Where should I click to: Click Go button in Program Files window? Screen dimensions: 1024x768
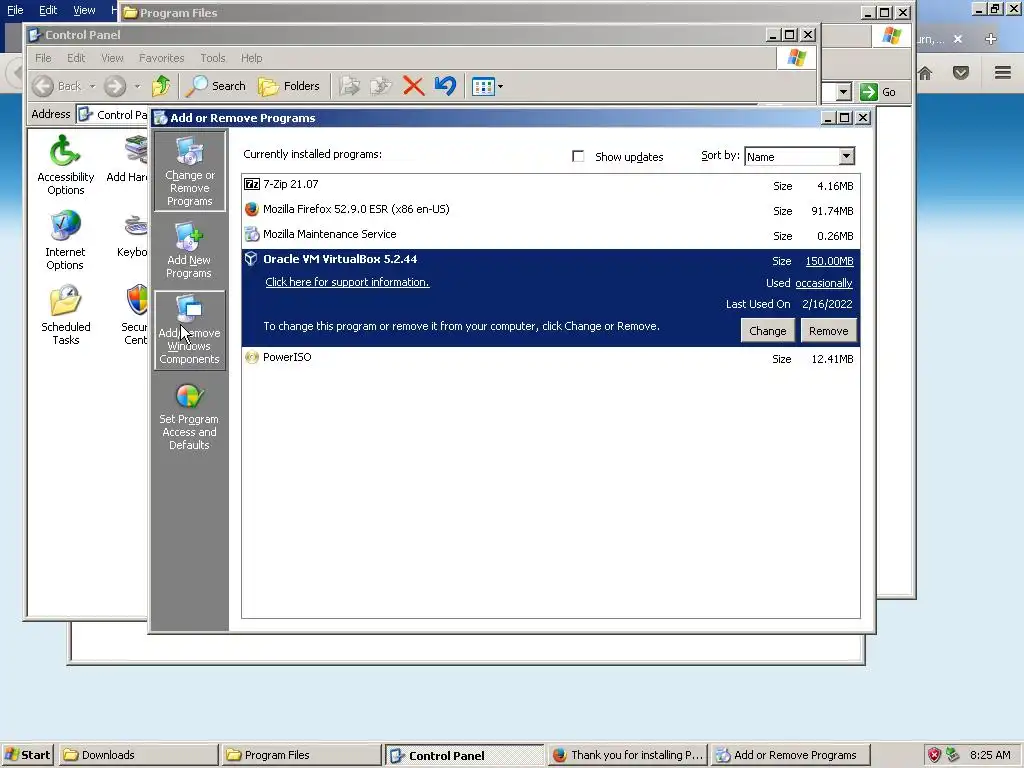(x=878, y=91)
